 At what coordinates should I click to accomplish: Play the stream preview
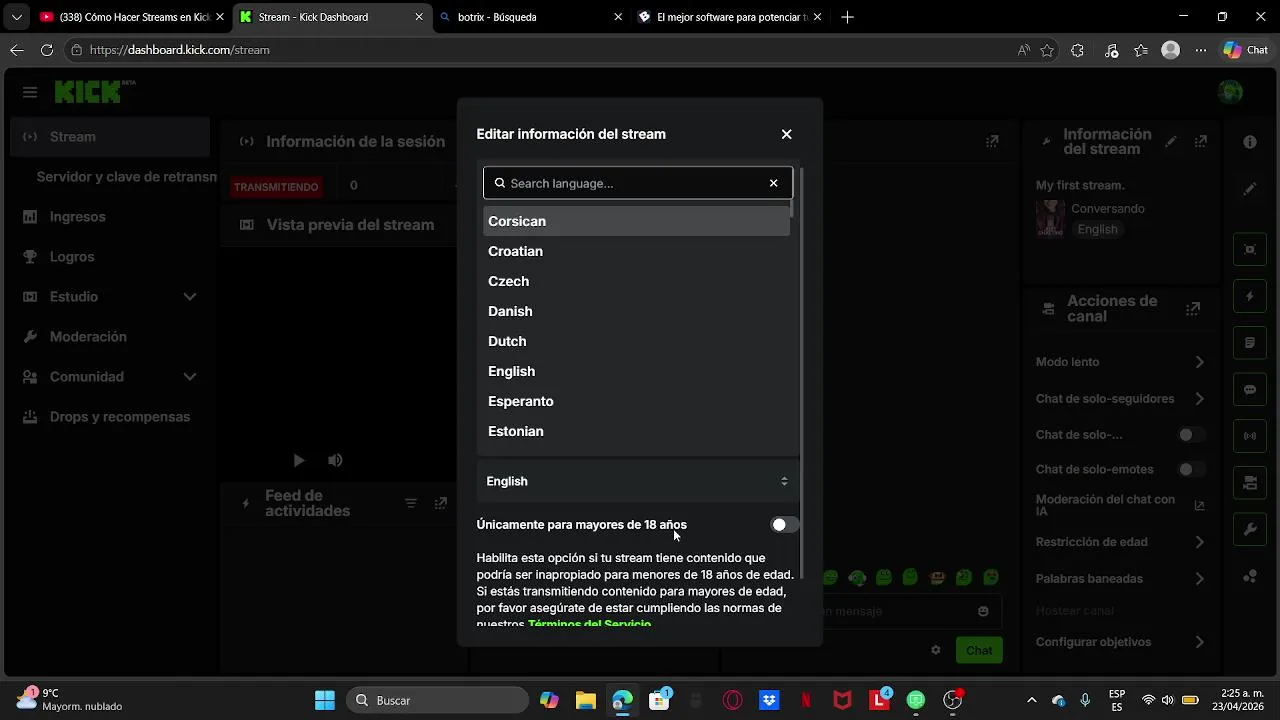point(298,460)
